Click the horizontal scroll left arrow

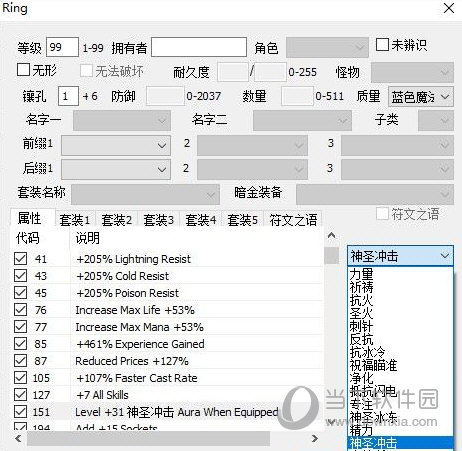coord(18,438)
